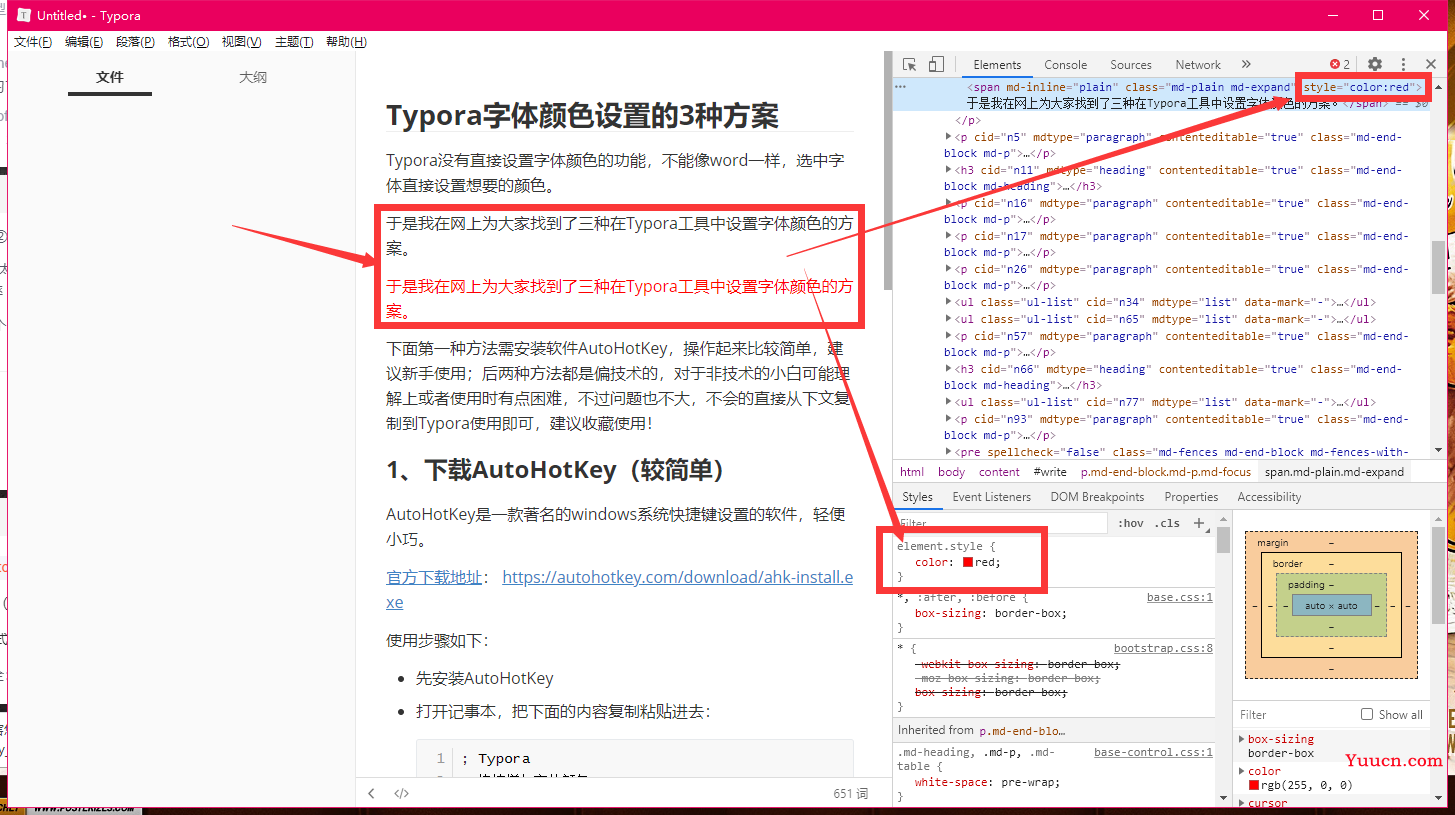
Task: Switch to the Network tab
Action: click(x=1198, y=64)
